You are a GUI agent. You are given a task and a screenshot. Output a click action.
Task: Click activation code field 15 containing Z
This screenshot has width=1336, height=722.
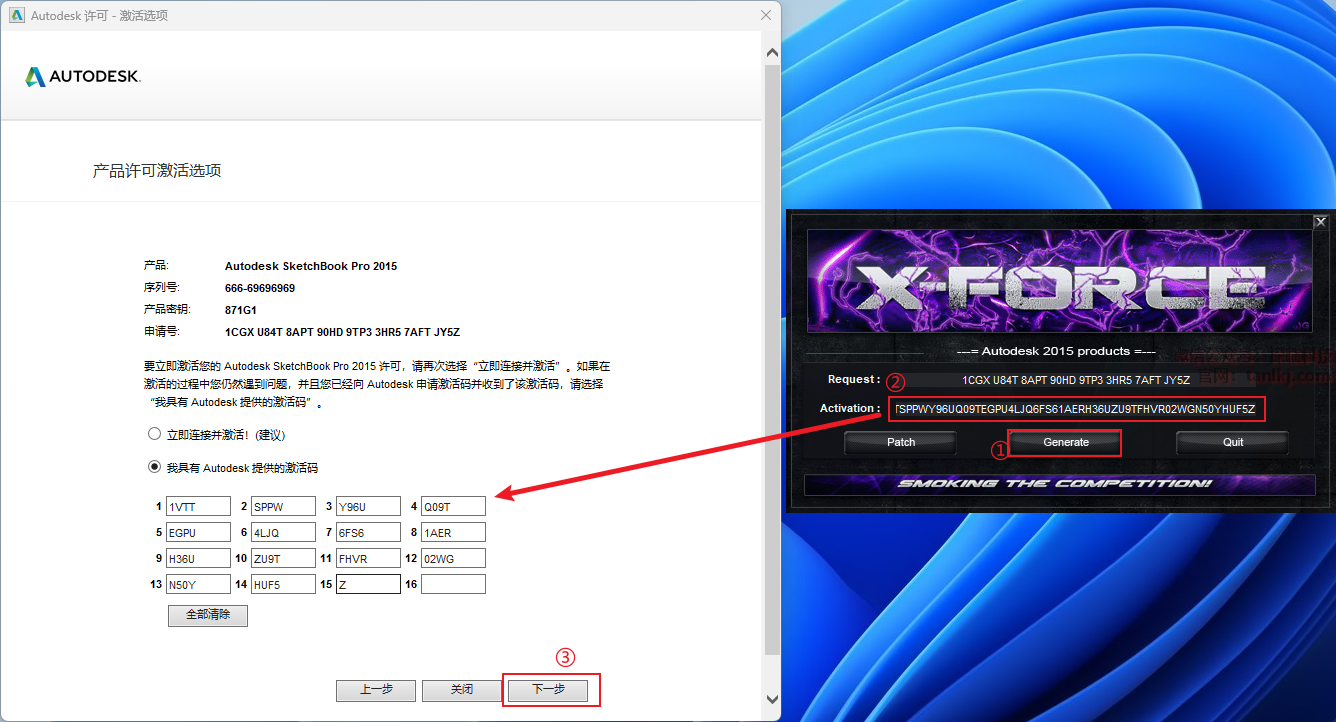click(368, 584)
